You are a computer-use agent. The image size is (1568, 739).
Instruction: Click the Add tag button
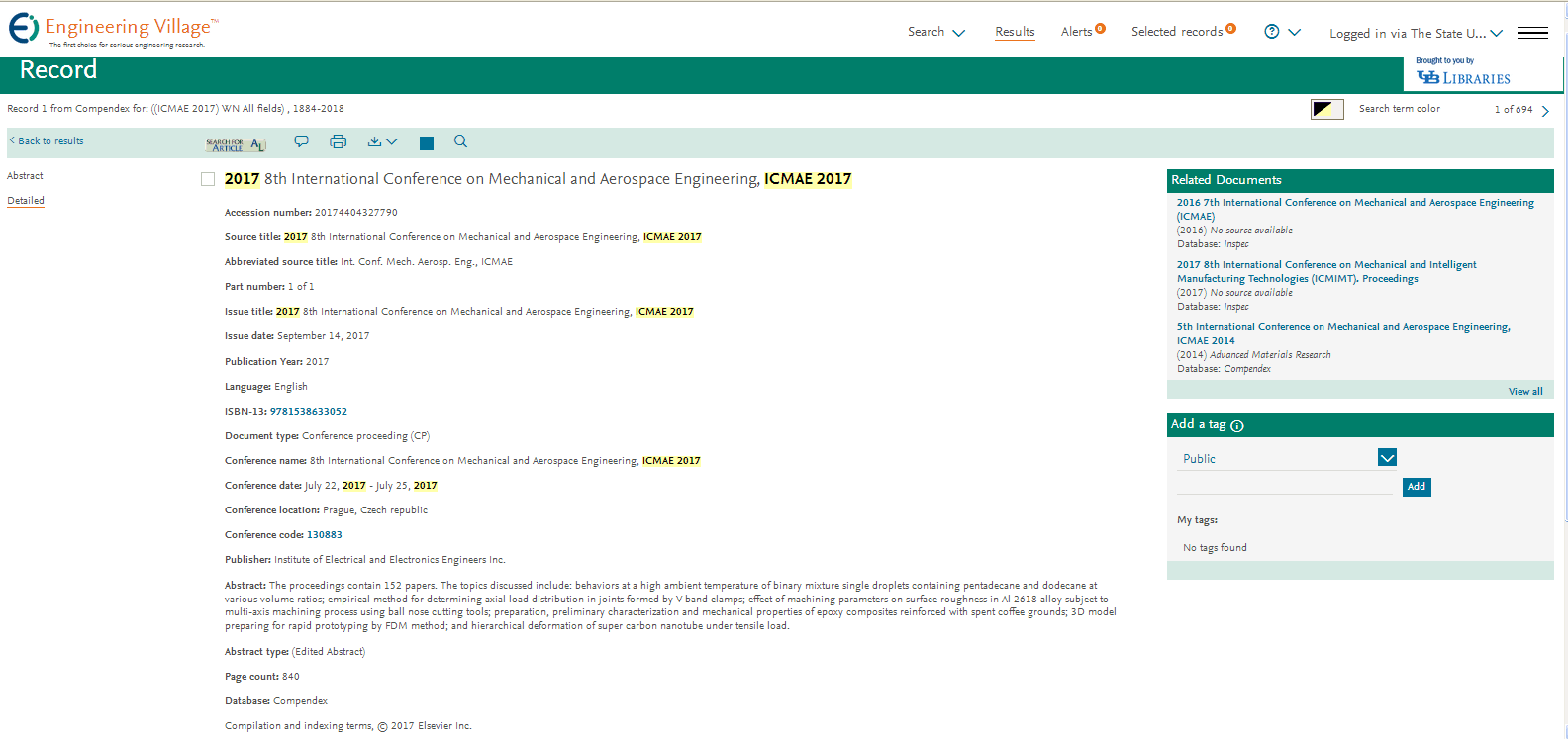pos(1417,487)
